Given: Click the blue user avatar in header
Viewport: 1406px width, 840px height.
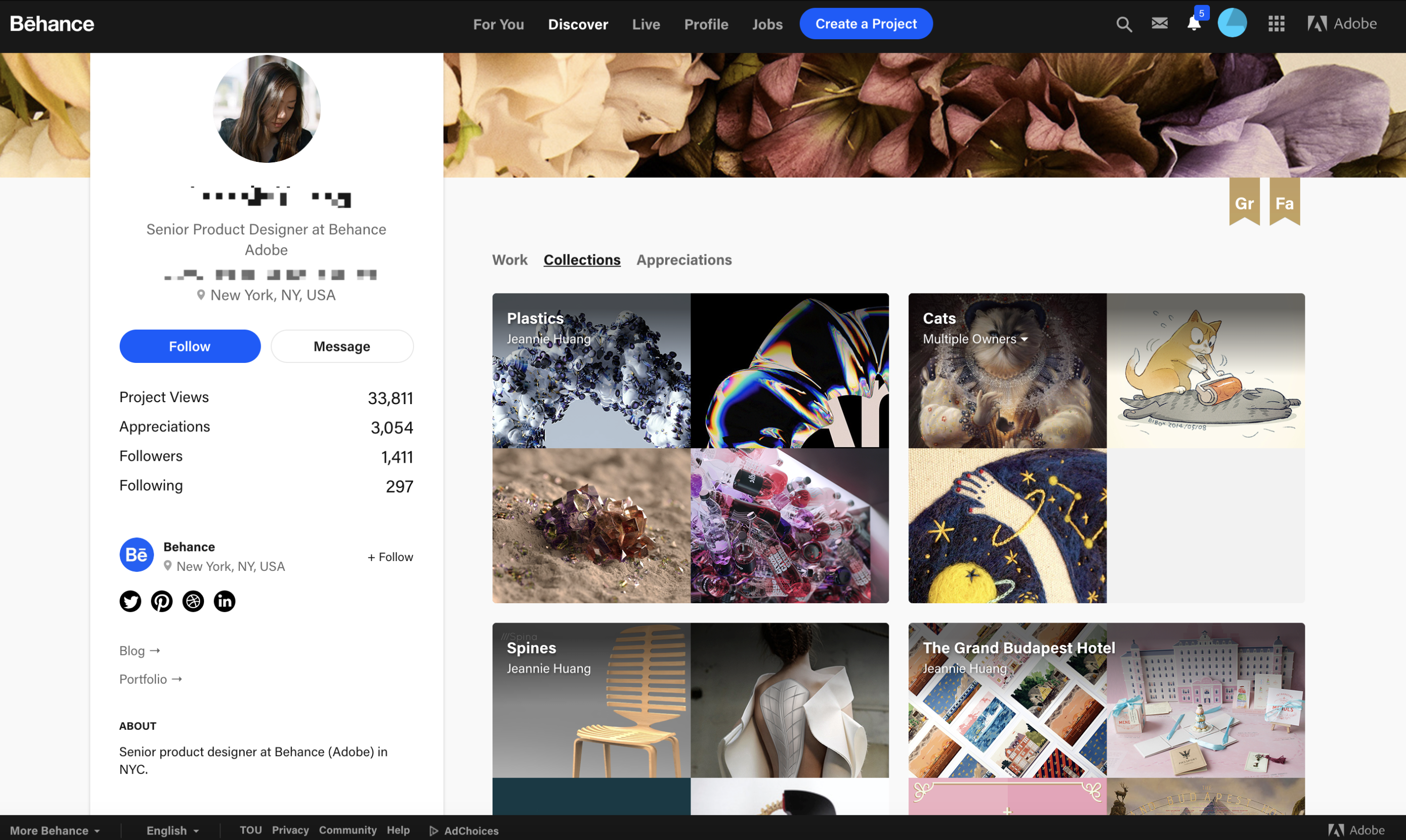Looking at the screenshot, I should (1232, 23).
